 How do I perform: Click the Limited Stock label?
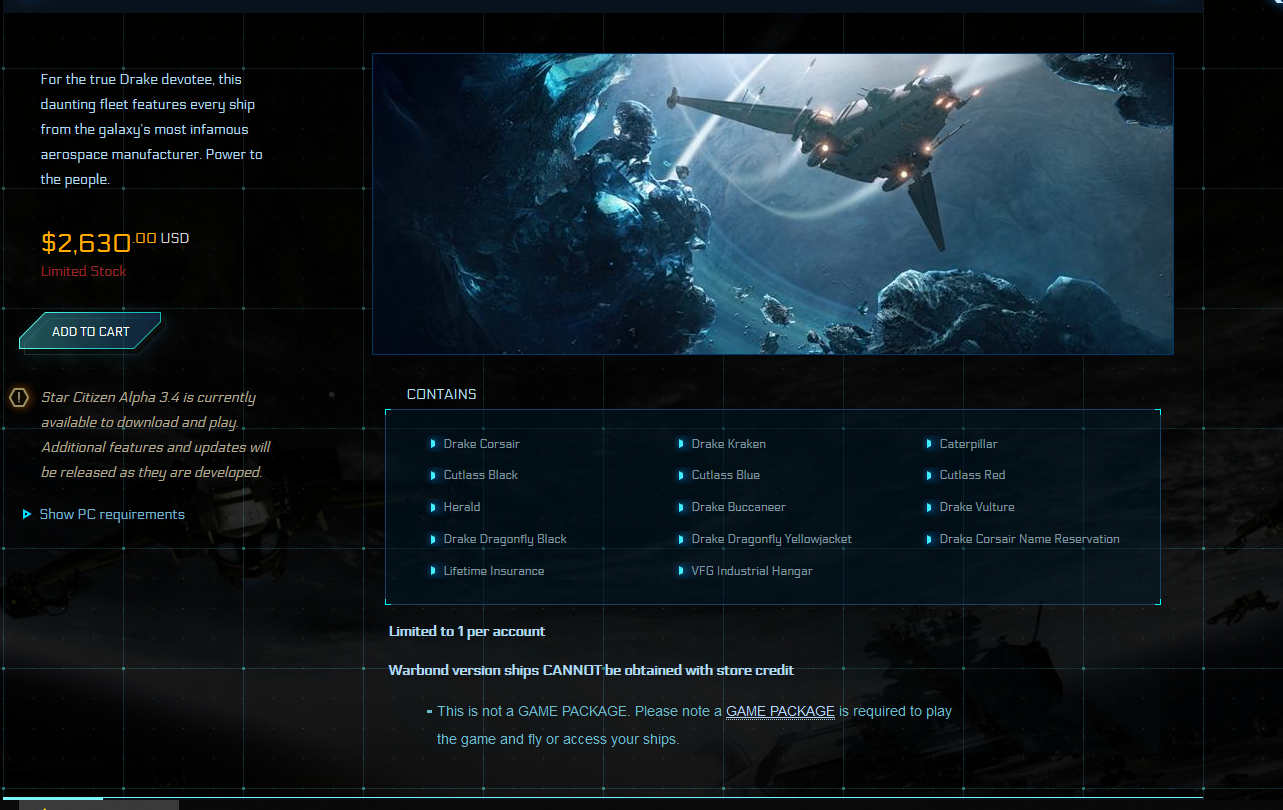84,271
